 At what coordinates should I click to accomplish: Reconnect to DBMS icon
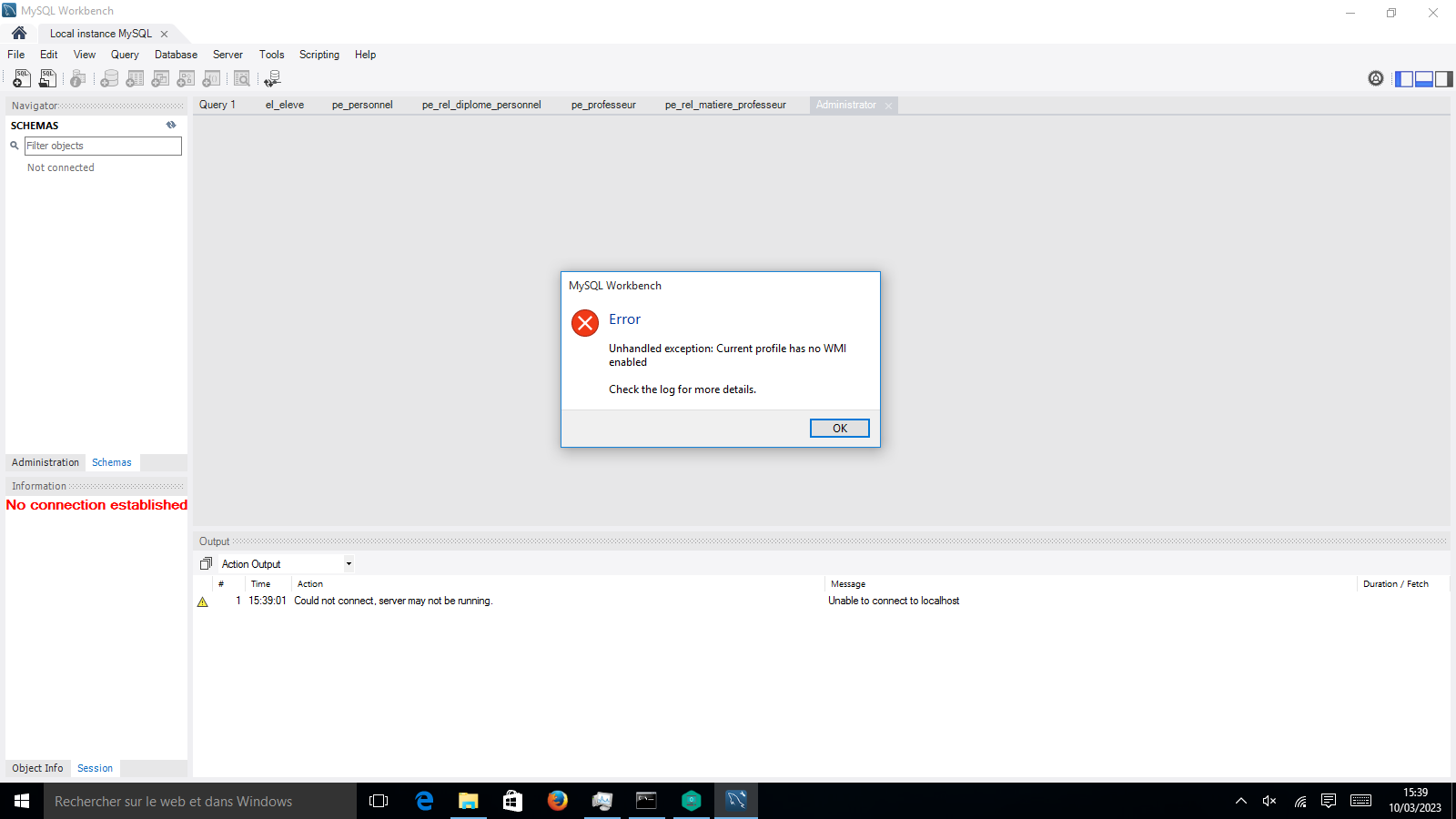pos(273,79)
